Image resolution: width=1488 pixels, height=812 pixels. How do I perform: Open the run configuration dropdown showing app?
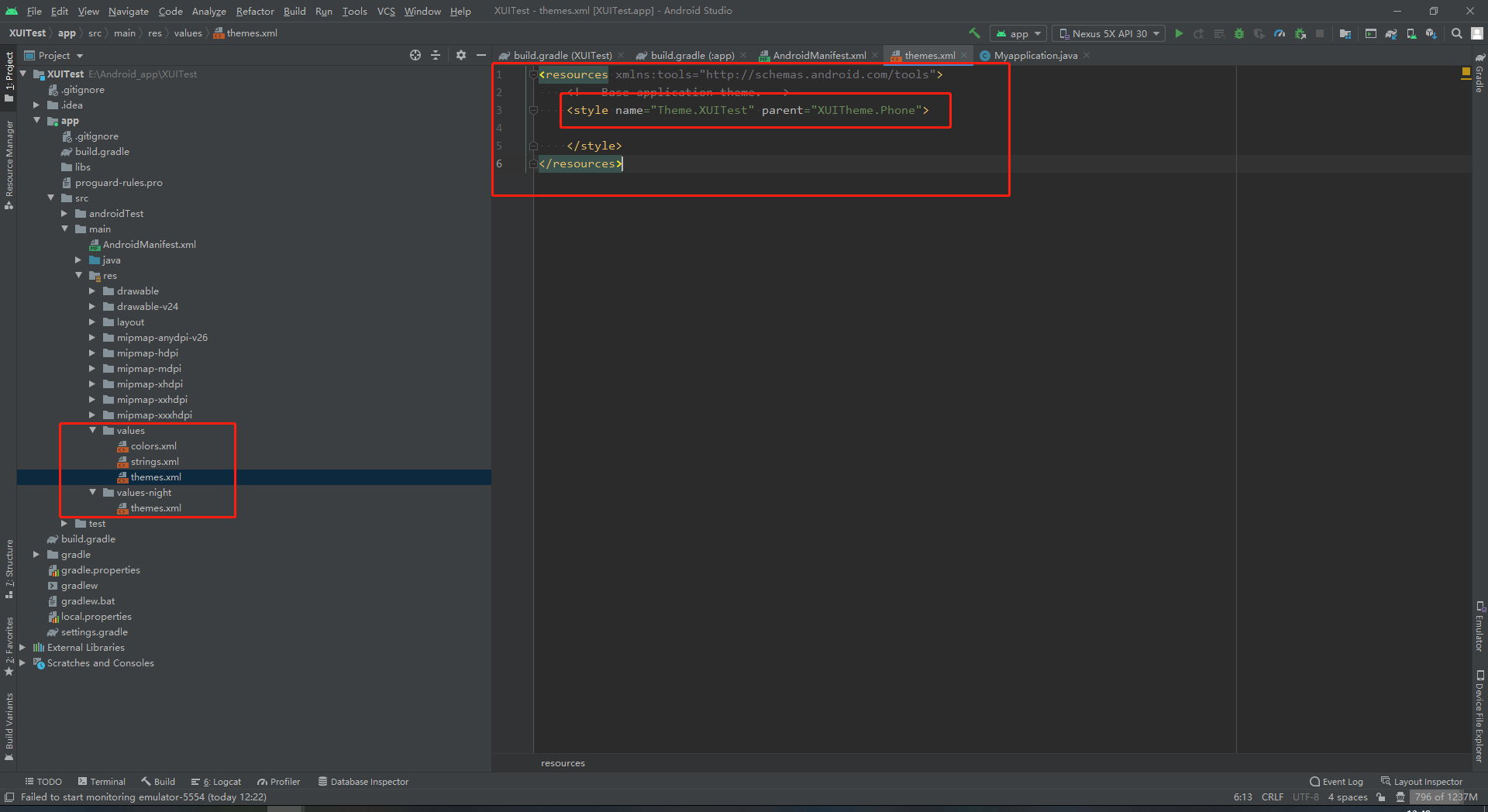tap(1018, 33)
